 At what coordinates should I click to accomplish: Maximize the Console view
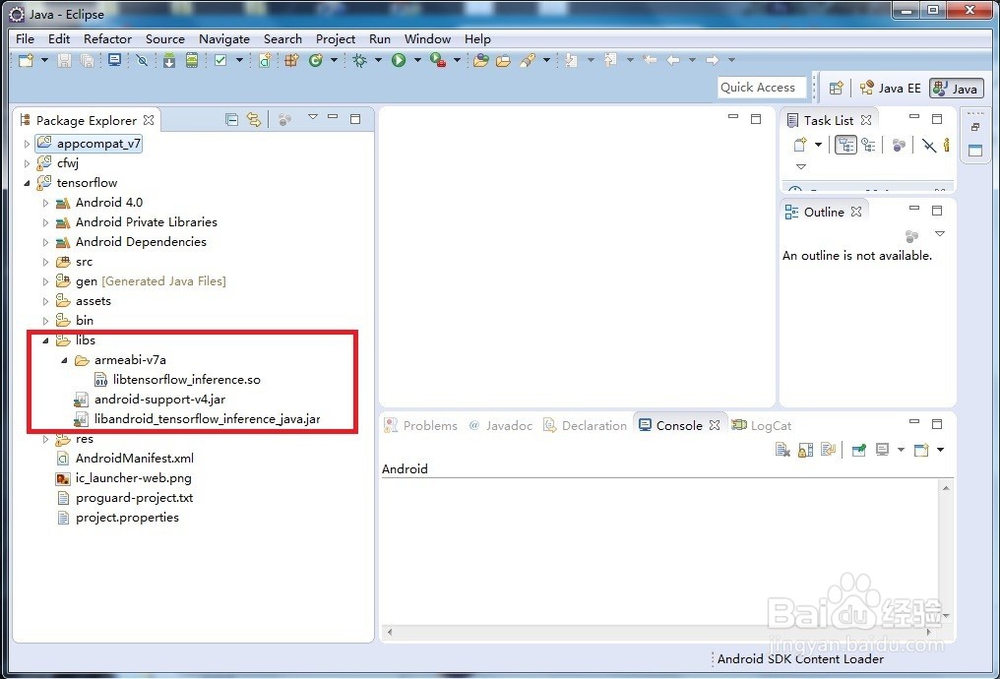[x=937, y=424]
